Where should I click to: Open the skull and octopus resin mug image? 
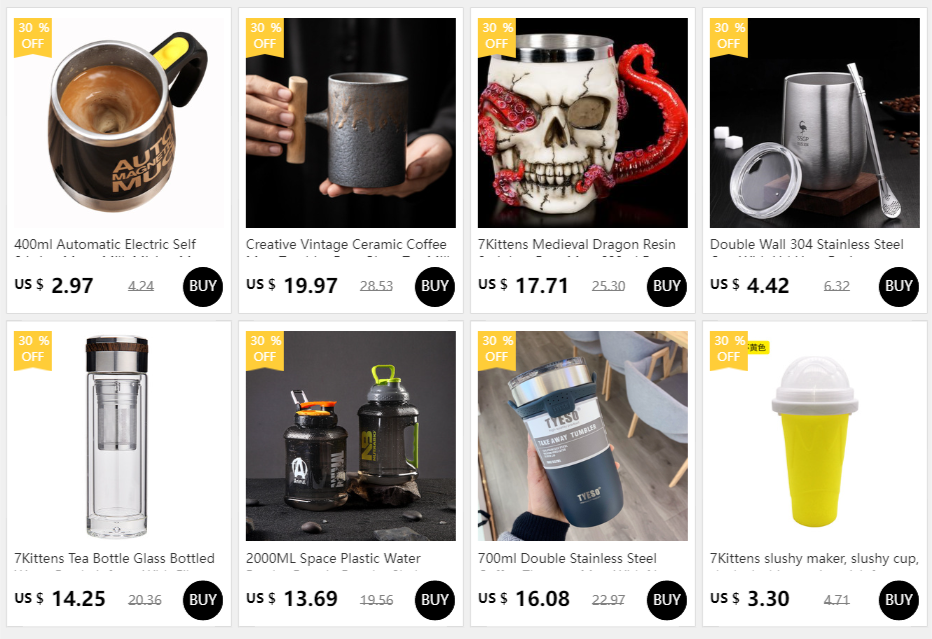pos(582,123)
